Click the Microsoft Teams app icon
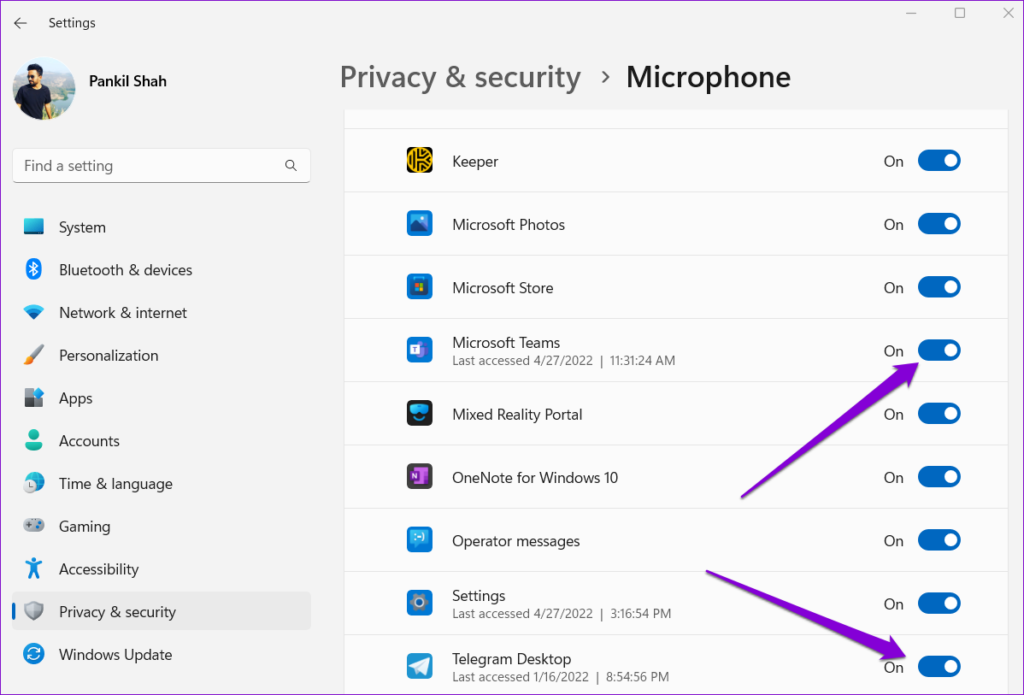The width and height of the screenshot is (1024, 695). (x=419, y=350)
